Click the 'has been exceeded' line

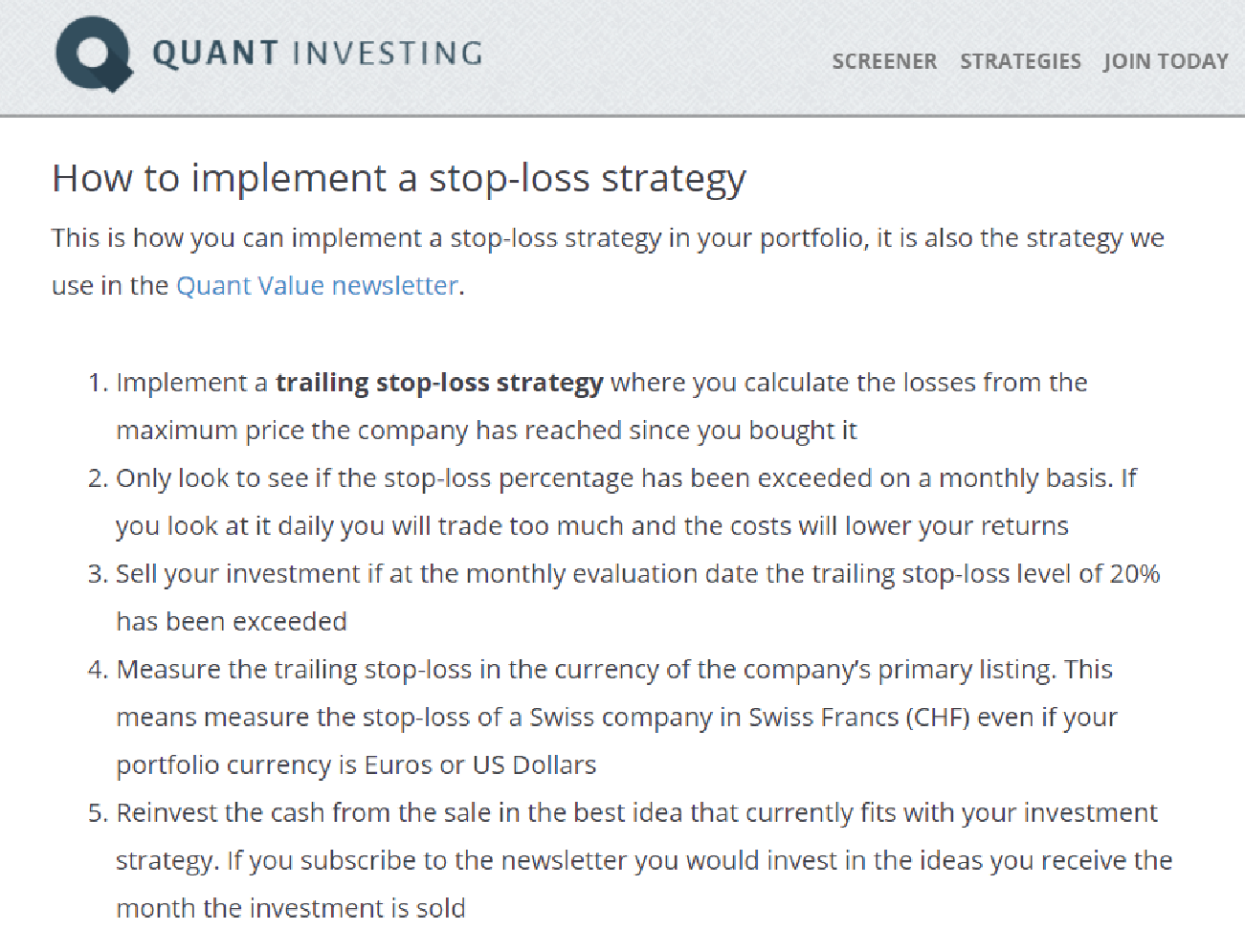(x=232, y=622)
